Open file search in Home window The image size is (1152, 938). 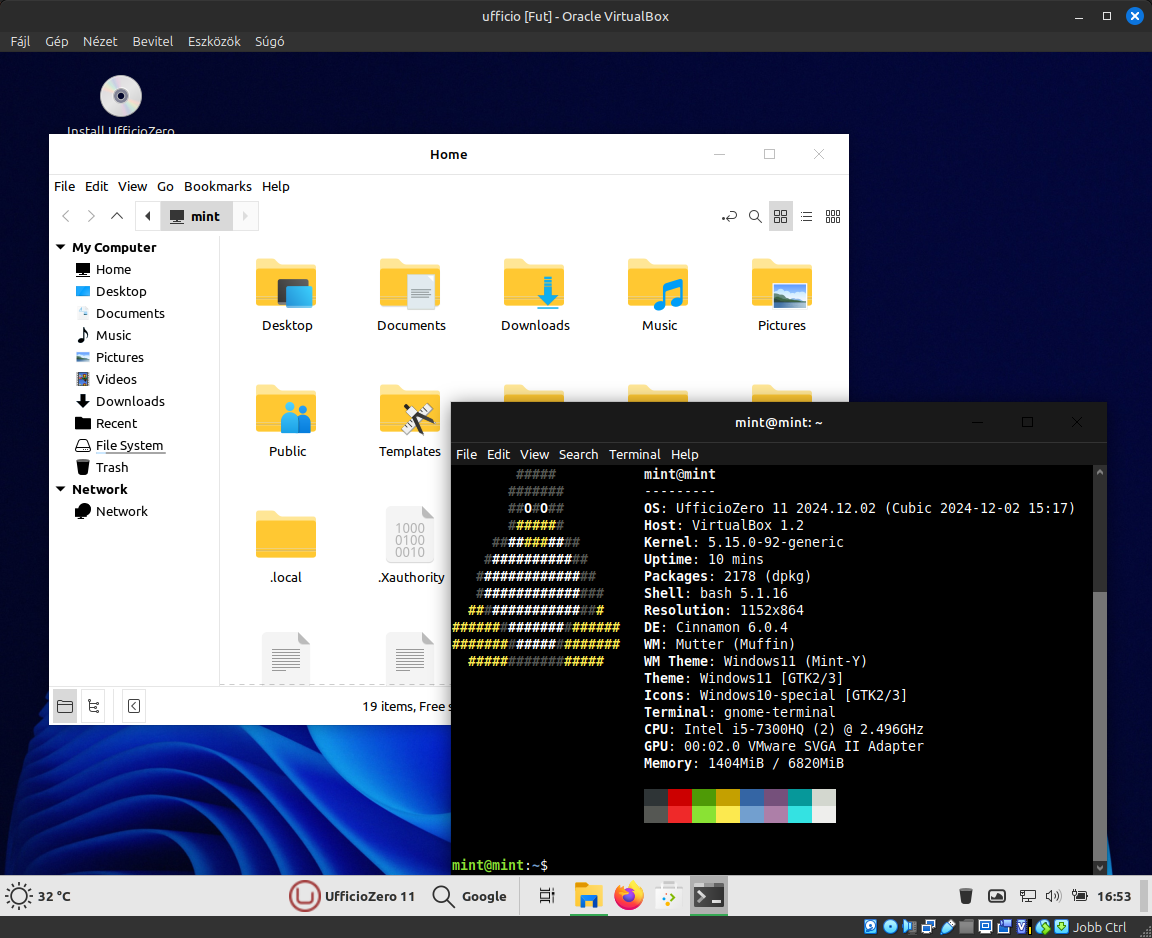[x=755, y=217]
